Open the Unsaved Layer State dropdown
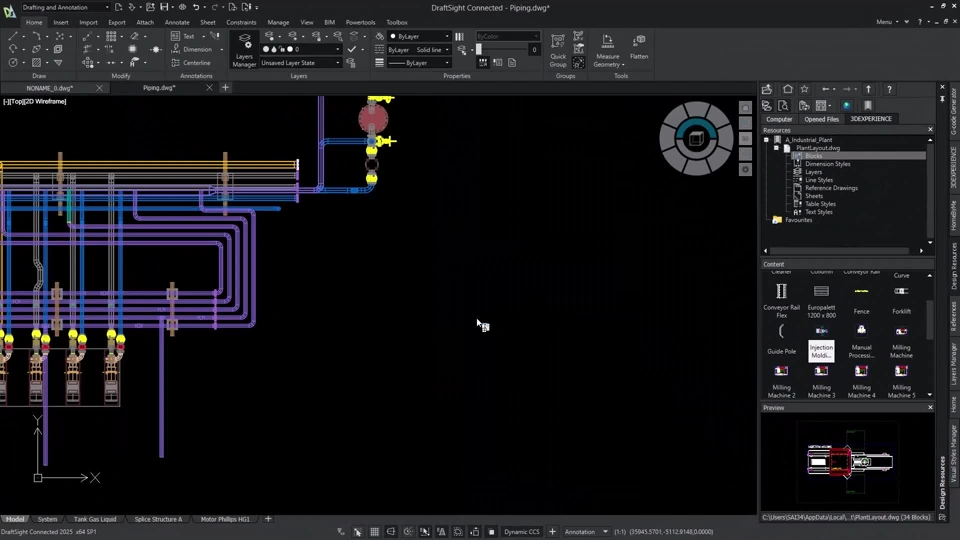The image size is (960, 540). (300, 62)
